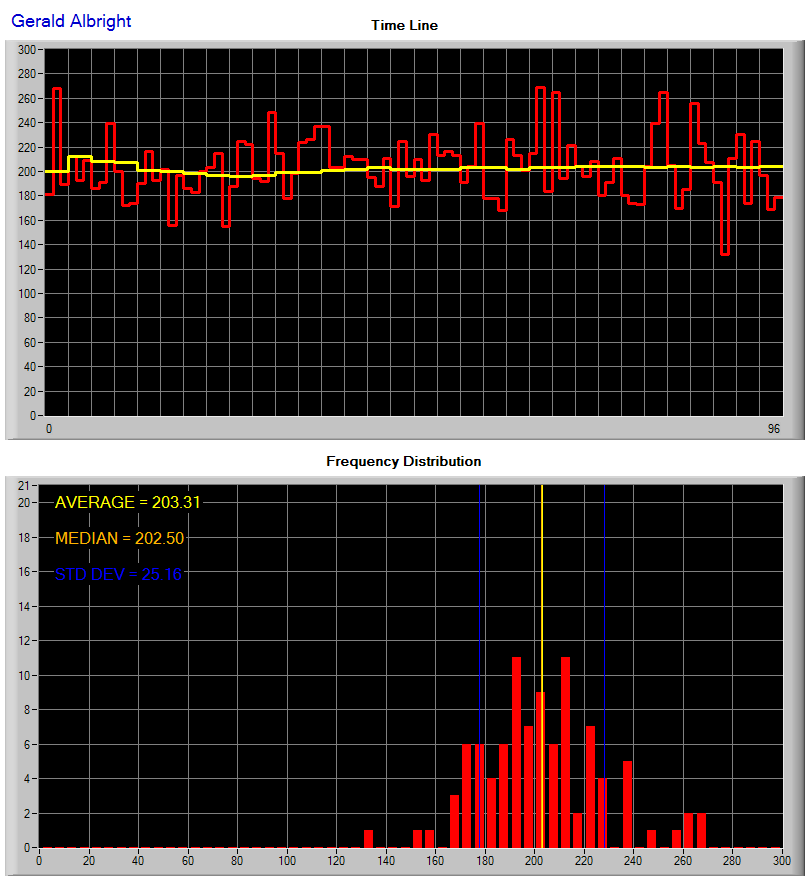Click the 0 start label on Time Line x-axis
The height and width of the screenshot is (880, 811).
(x=49, y=429)
